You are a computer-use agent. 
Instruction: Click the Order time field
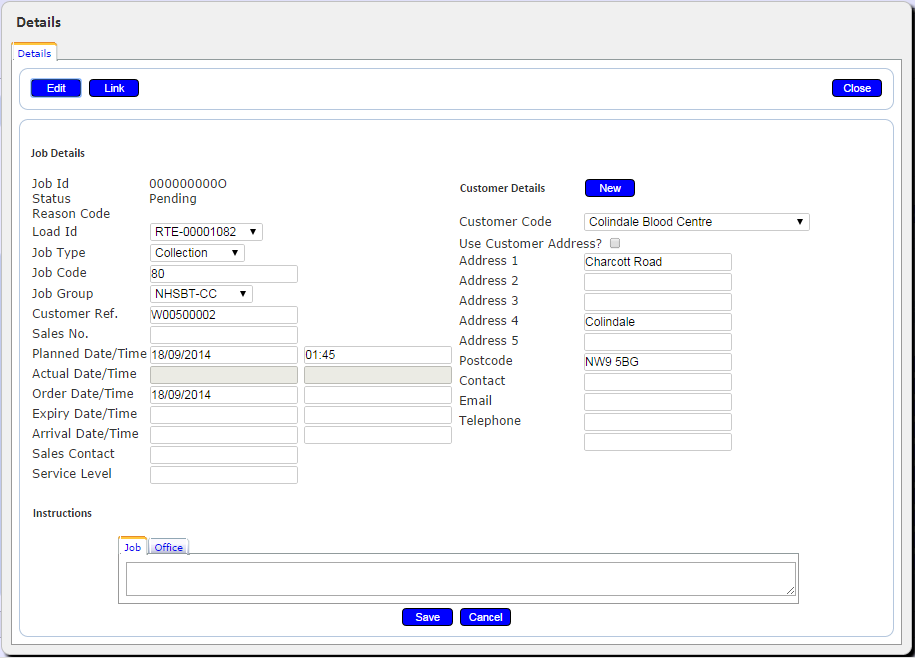click(378, 395)
